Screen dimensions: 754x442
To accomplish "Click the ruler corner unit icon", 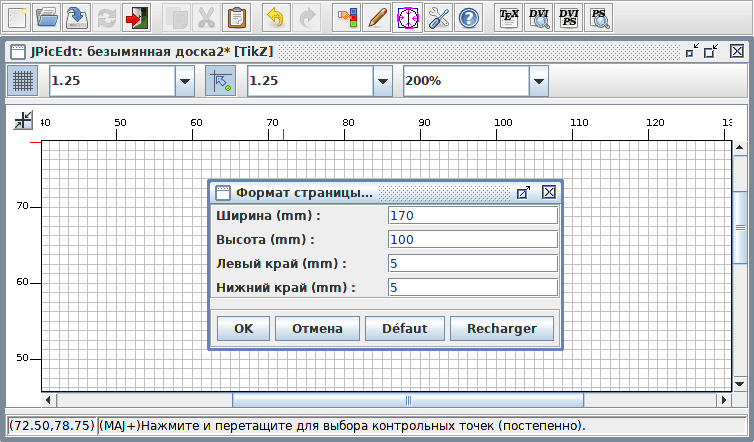I will [x=23, y=120].
